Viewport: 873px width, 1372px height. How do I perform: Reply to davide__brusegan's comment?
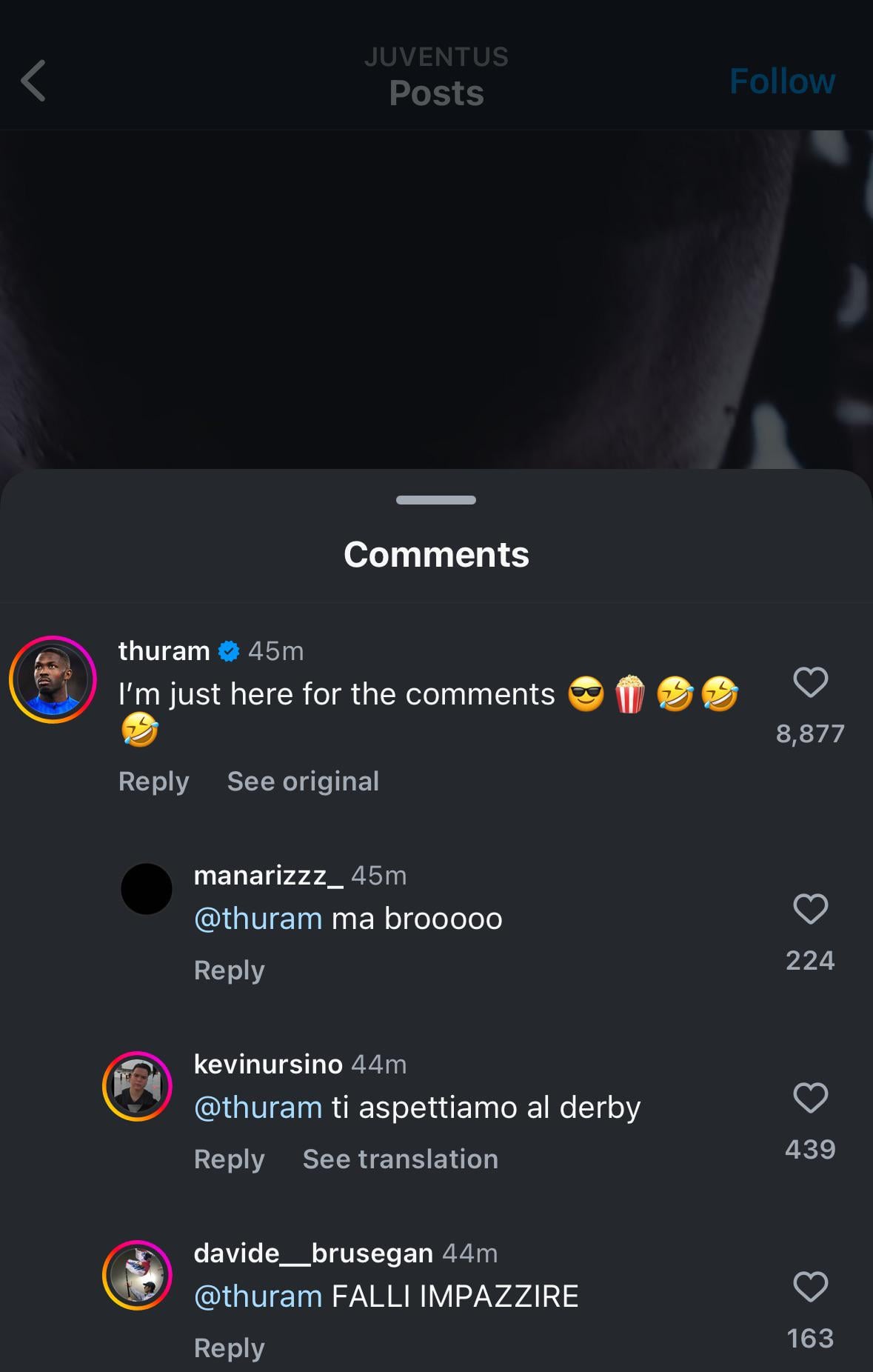pyautogui.click(x=229, y=1348)
